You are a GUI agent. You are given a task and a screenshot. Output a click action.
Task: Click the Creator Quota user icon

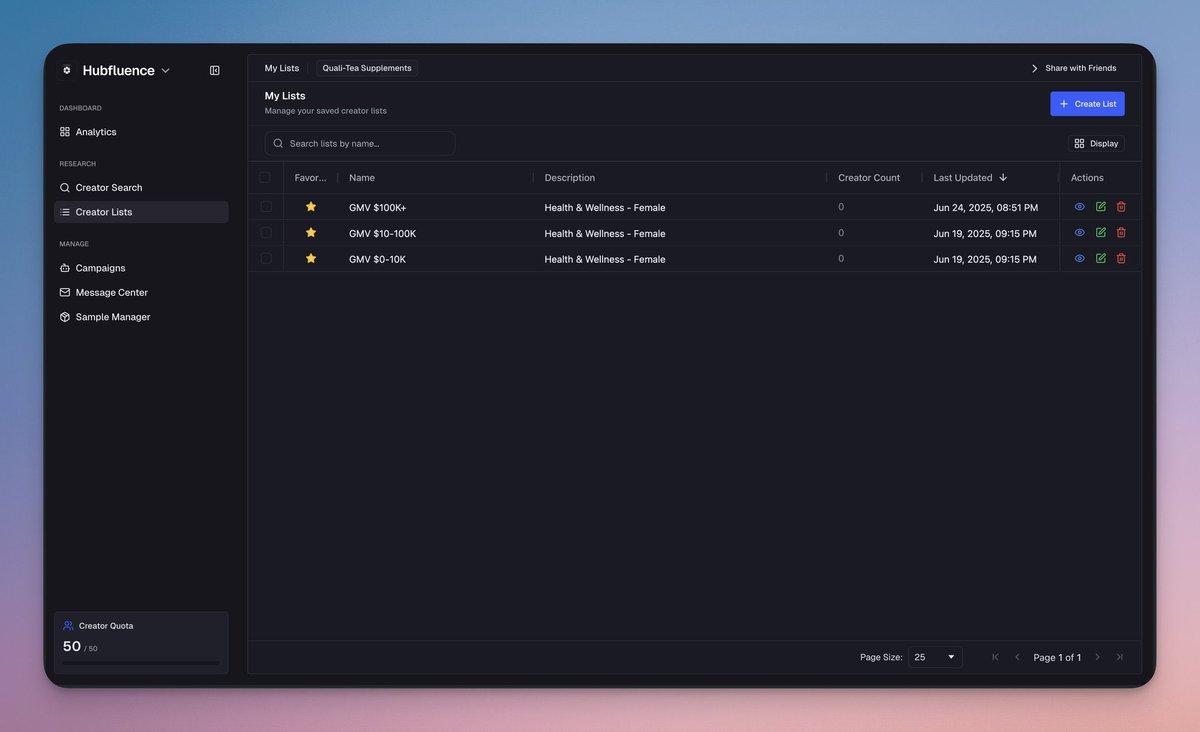pyautogui.click(x=68, y=625)
